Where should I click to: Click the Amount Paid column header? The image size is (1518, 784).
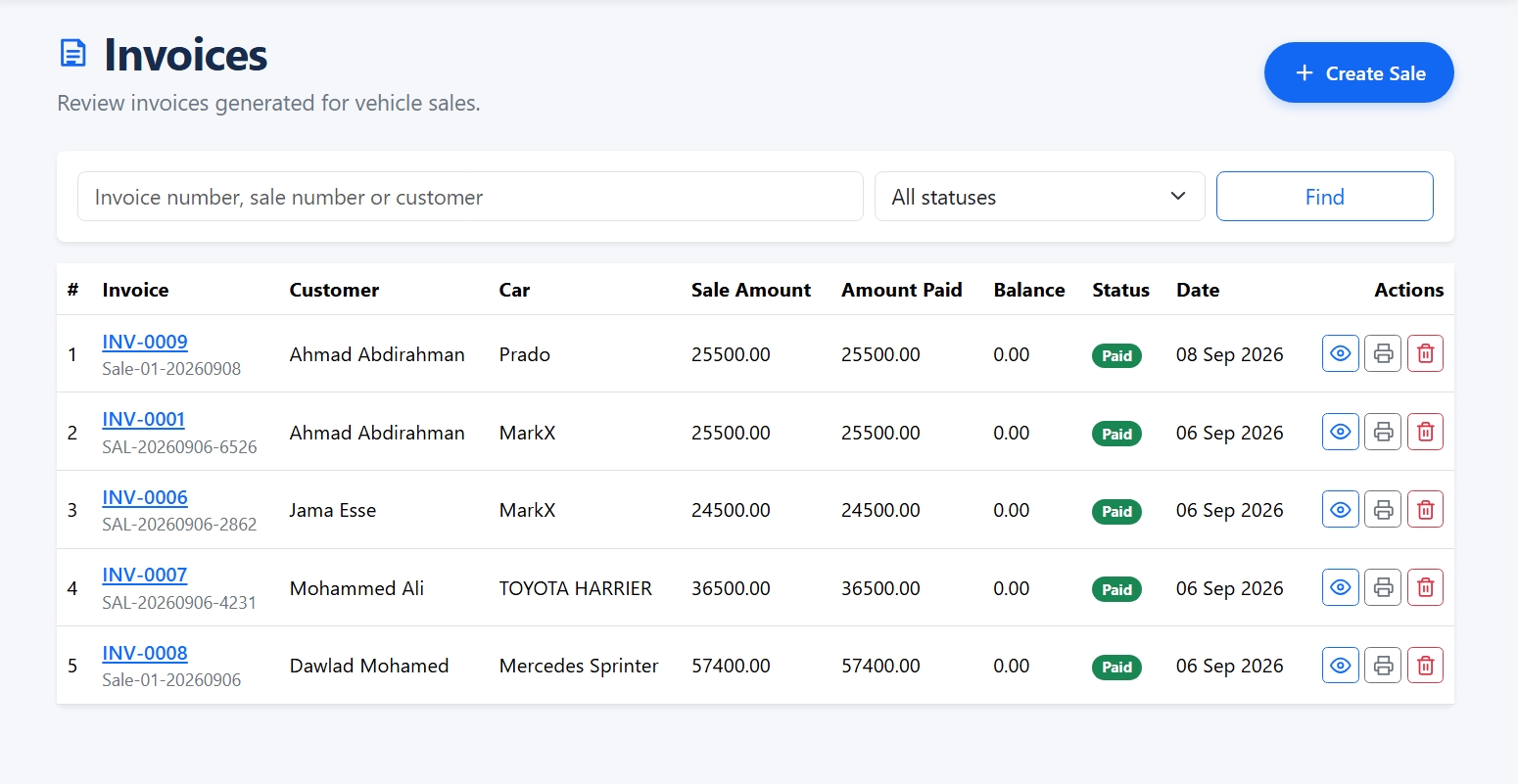[x=902, y=290]
